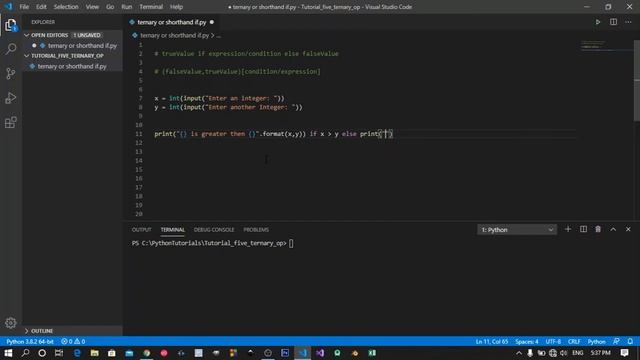
Task: Split the editor to the right
Action: point(613,22)
